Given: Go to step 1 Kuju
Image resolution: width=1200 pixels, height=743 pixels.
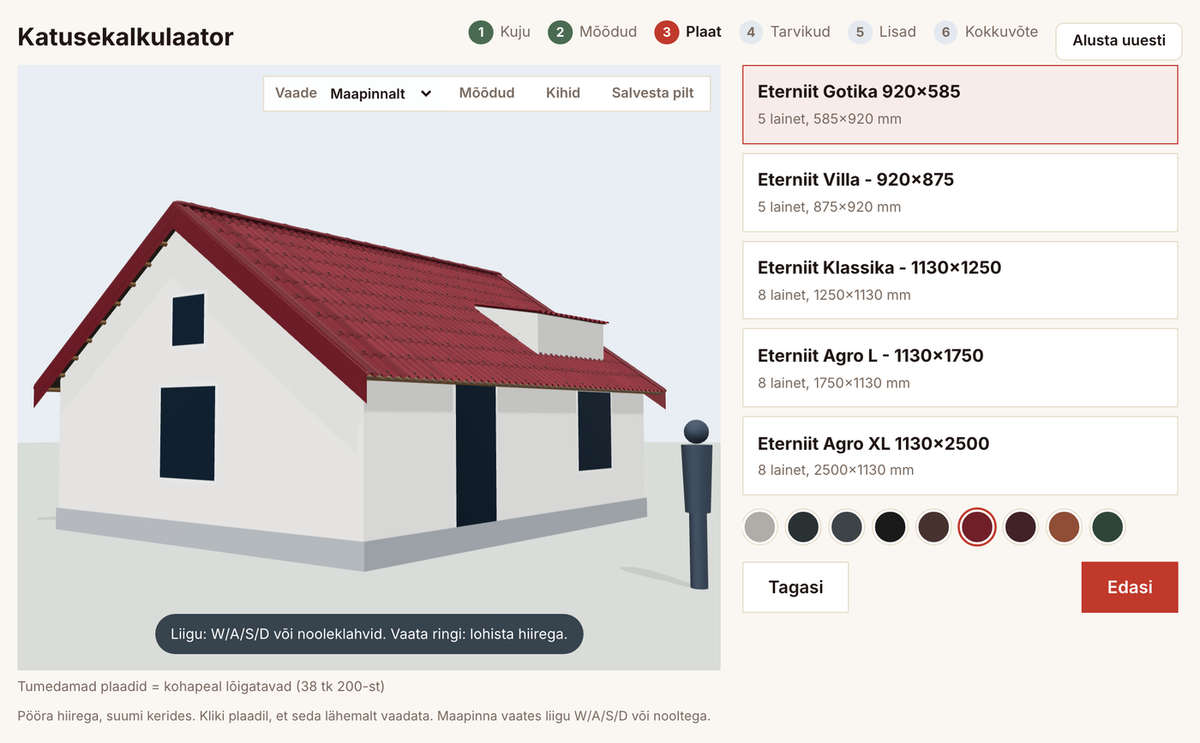Looking at the screenshot, I should 500,32.
